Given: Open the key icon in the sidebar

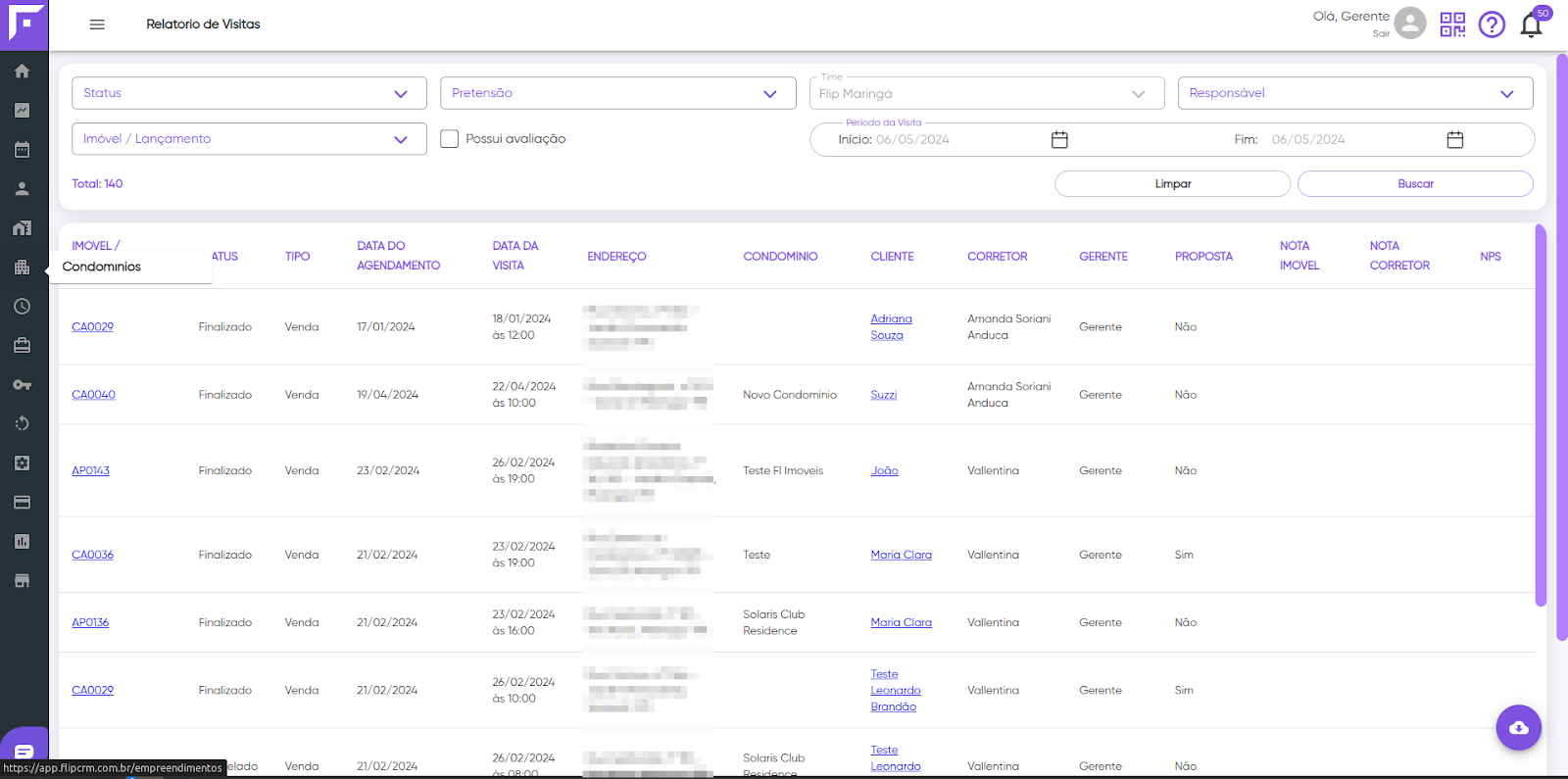Looking at the screenshot, I should tap(22, 385).
